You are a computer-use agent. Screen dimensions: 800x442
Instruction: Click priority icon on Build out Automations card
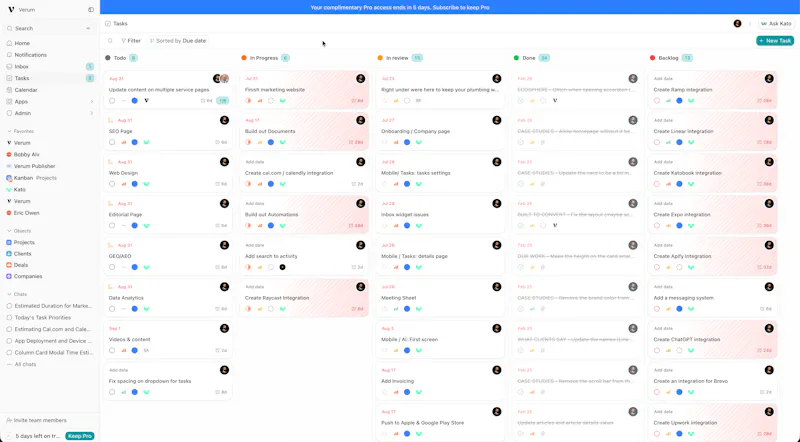(260, 226)
